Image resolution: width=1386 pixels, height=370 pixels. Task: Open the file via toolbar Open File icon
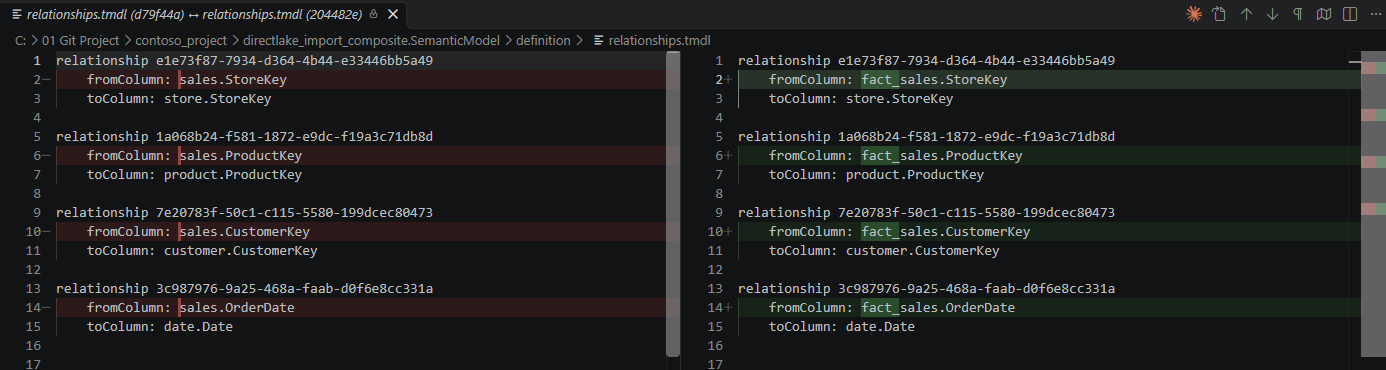1219,14
